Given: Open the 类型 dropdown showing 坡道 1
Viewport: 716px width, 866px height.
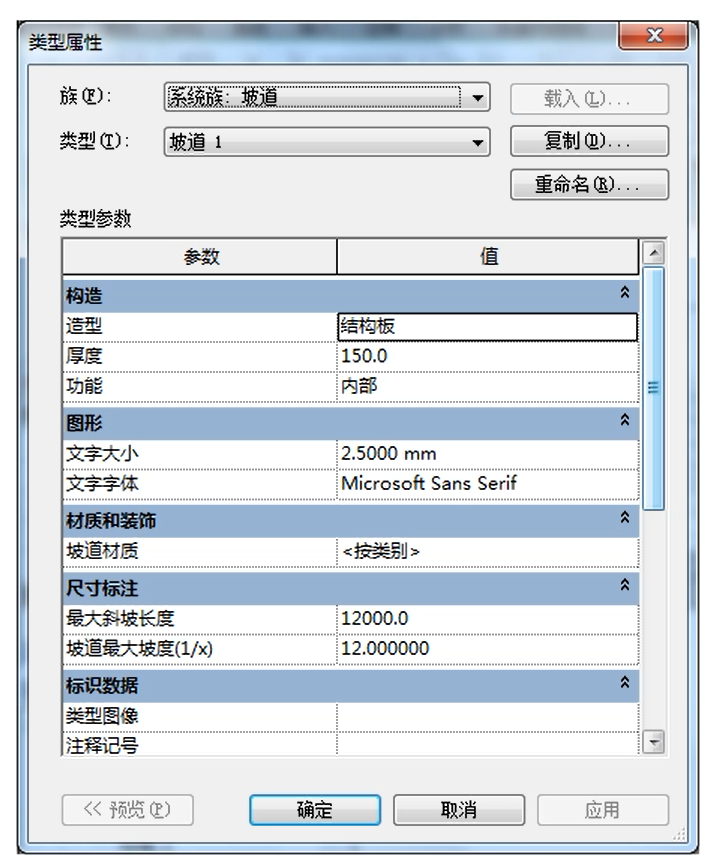Looking at the screenshot, I should (x=478, y=143).
